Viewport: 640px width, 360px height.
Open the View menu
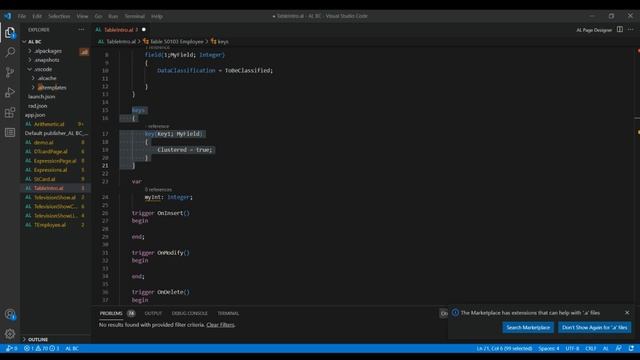tap(82, 16)
